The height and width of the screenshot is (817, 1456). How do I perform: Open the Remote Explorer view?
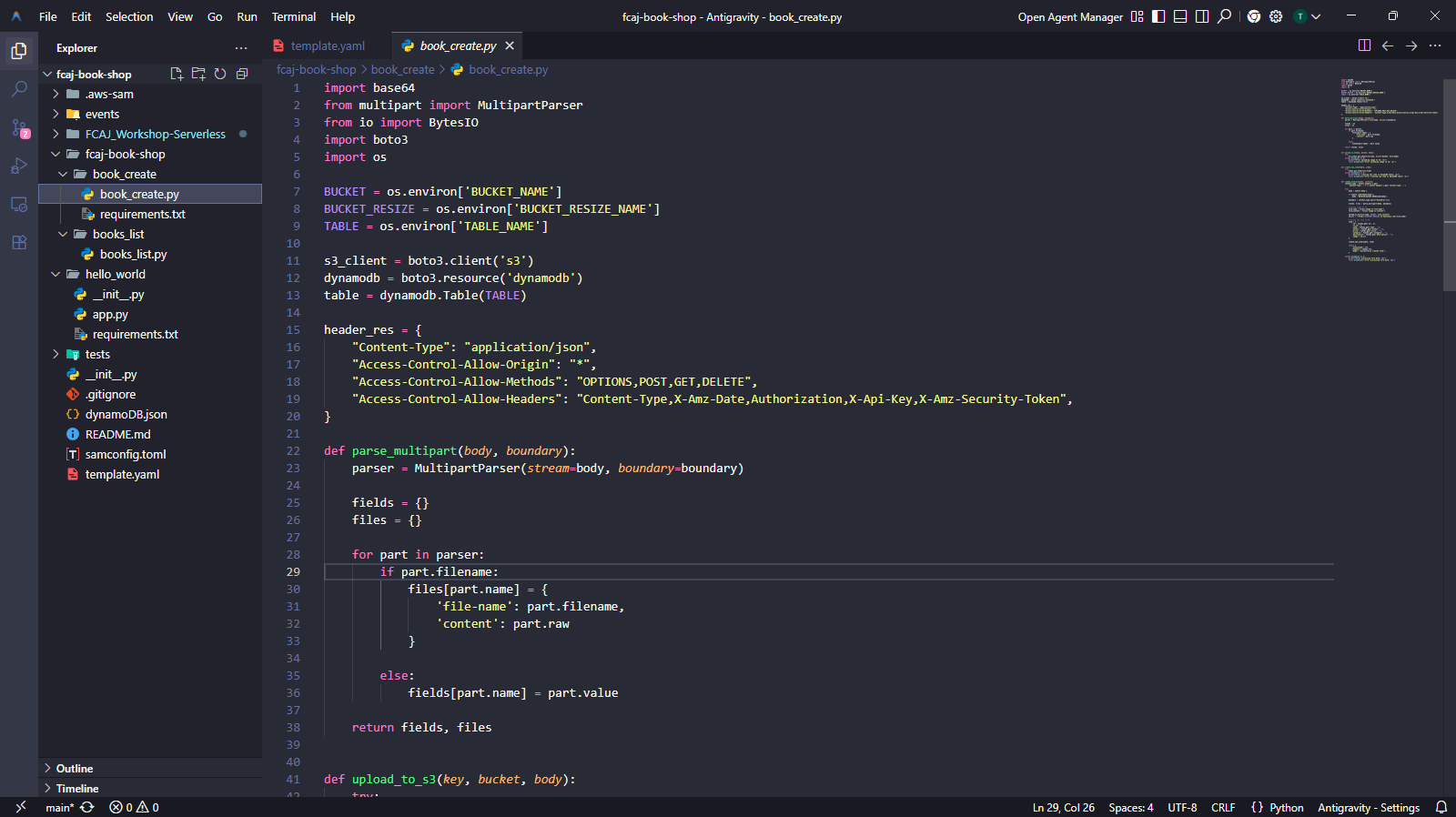tap(19, 205)
